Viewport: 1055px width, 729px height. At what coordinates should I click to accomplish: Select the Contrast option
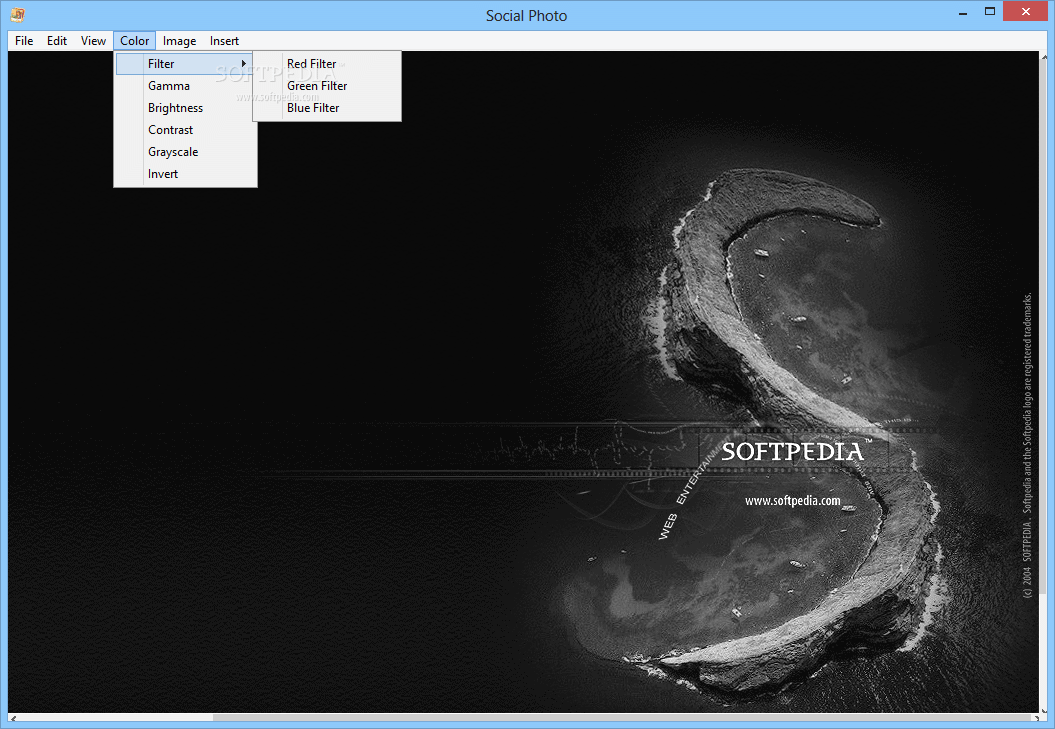(185, 130)
